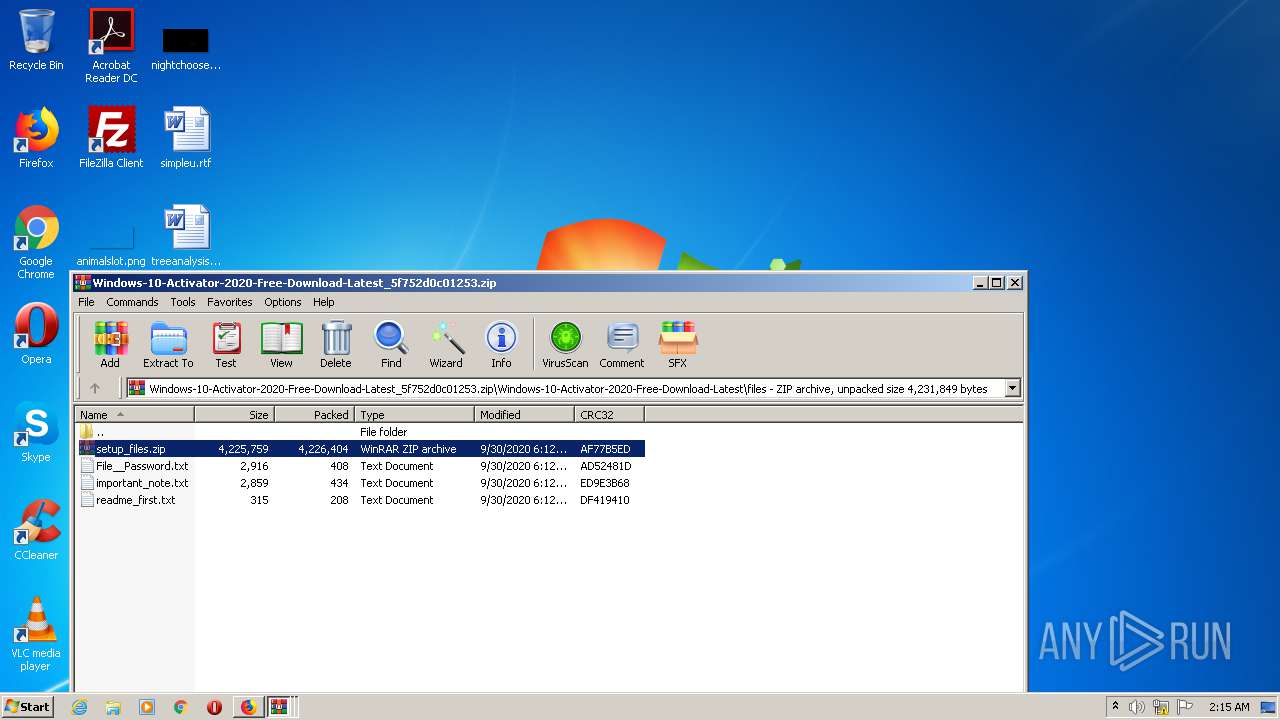Click the SFX toolbar icon

coord(677,345)
